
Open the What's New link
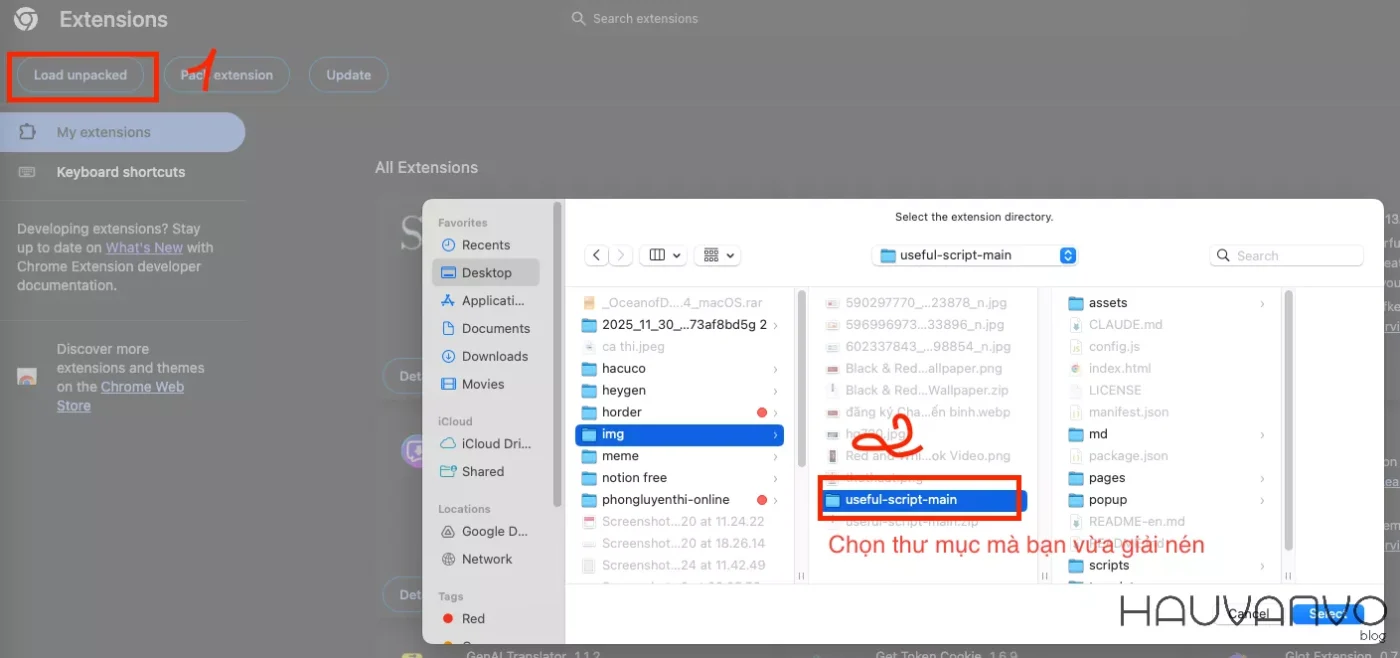coord(144,248)
